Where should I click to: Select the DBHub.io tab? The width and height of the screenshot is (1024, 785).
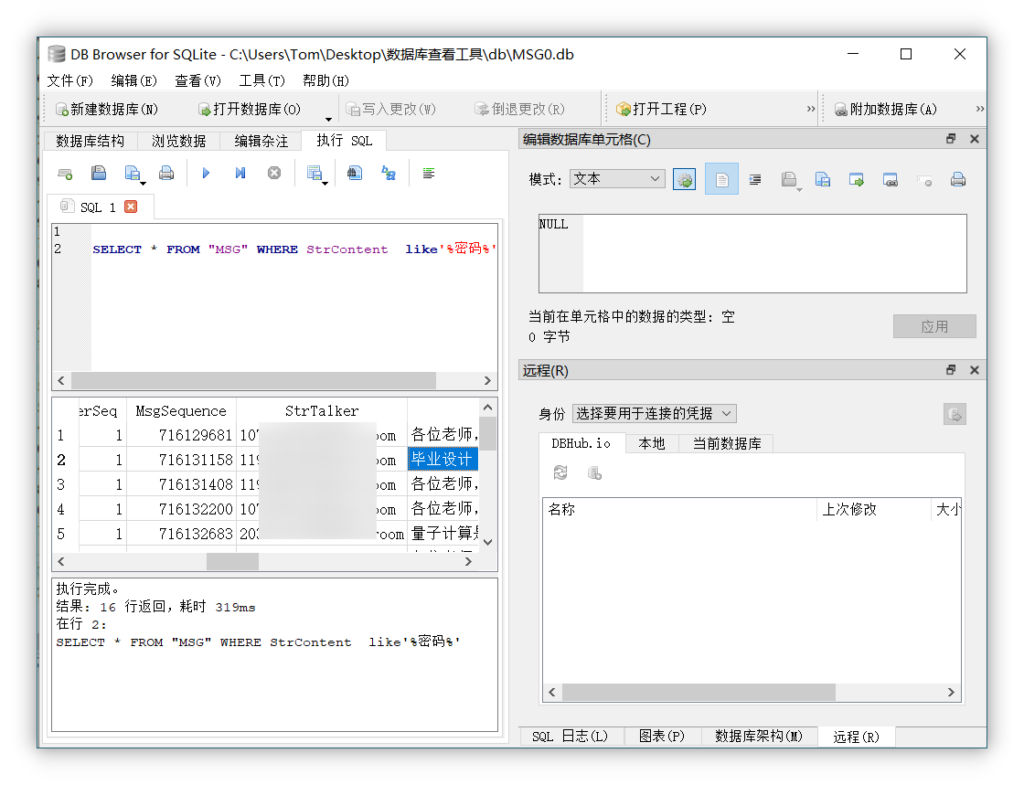(581, 443)
